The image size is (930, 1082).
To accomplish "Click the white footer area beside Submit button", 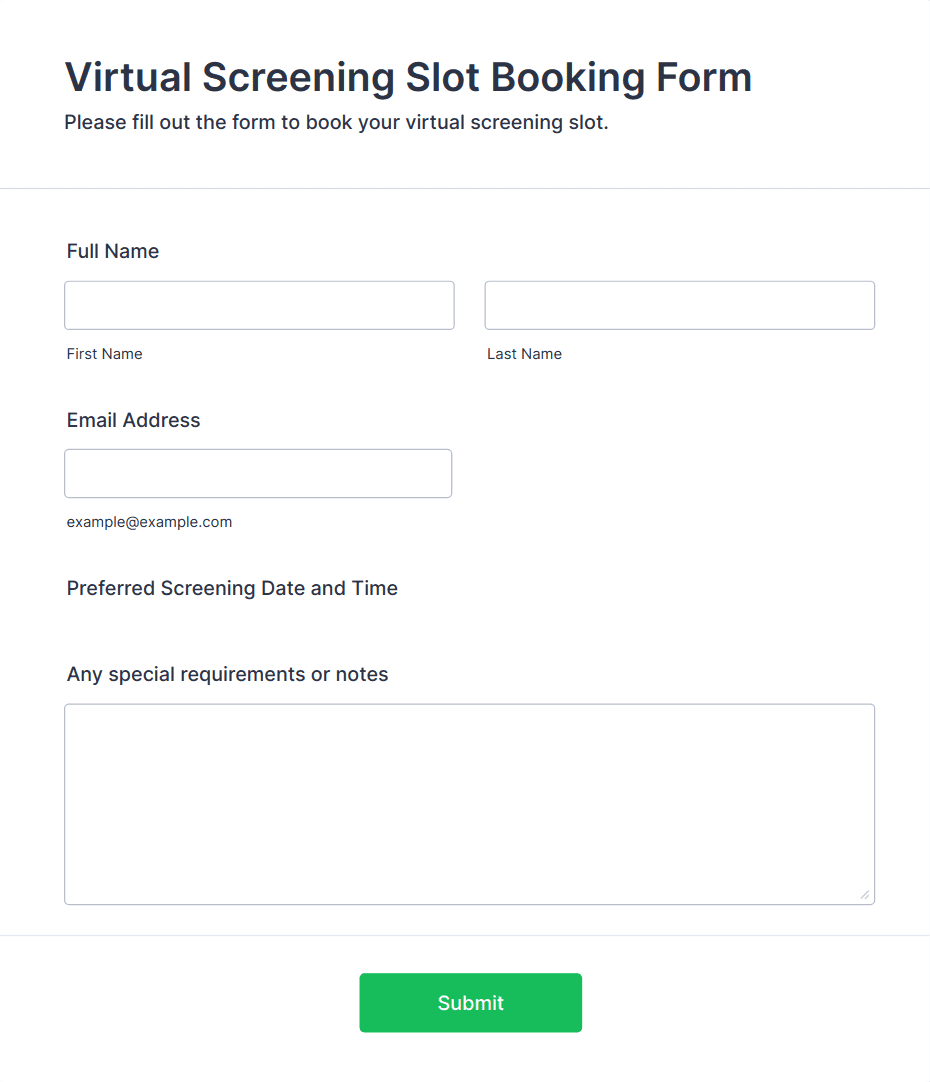I will click(752, 1003).
